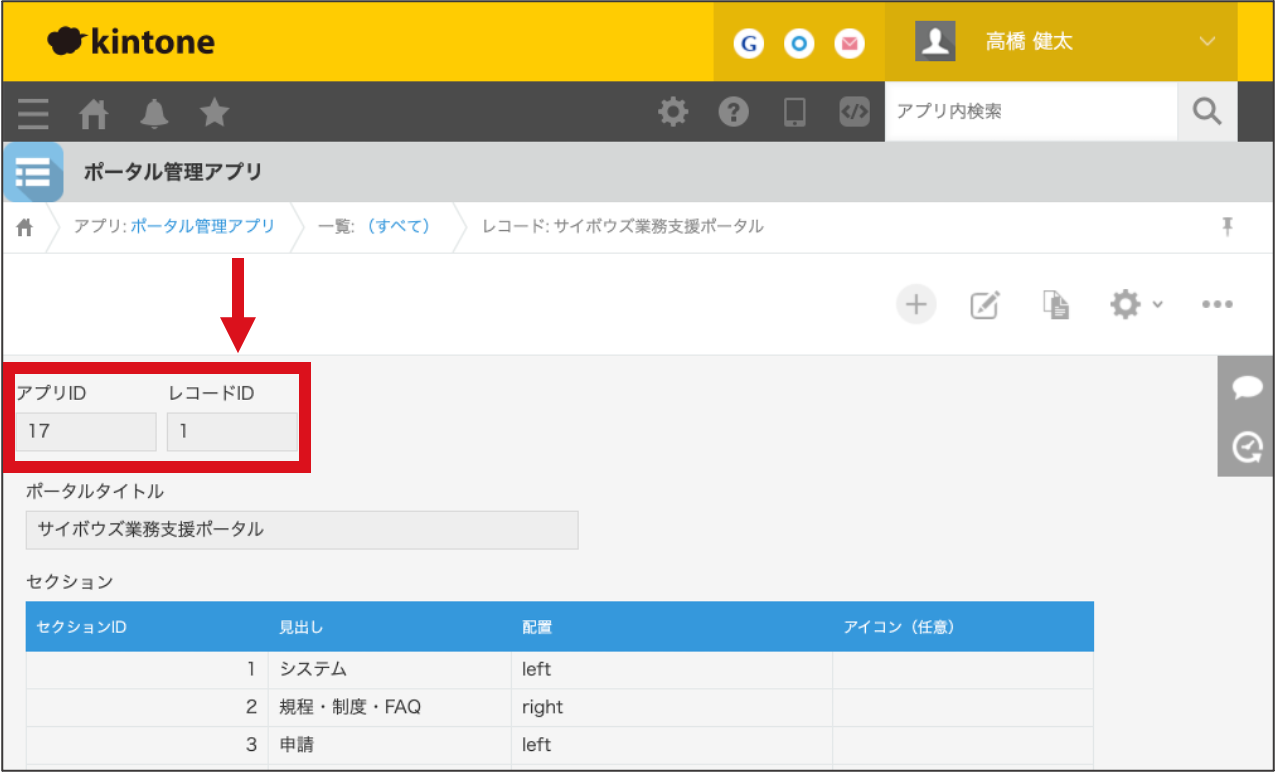Click the アプリID field showing 17

pyautogui.click(x=86, y=432)
